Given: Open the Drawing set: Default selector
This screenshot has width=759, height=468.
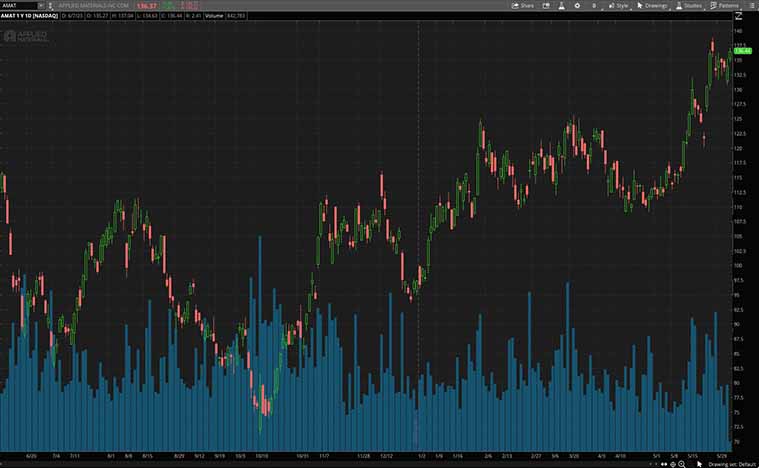Looking at the screenshot, I should tap(731, 463).
